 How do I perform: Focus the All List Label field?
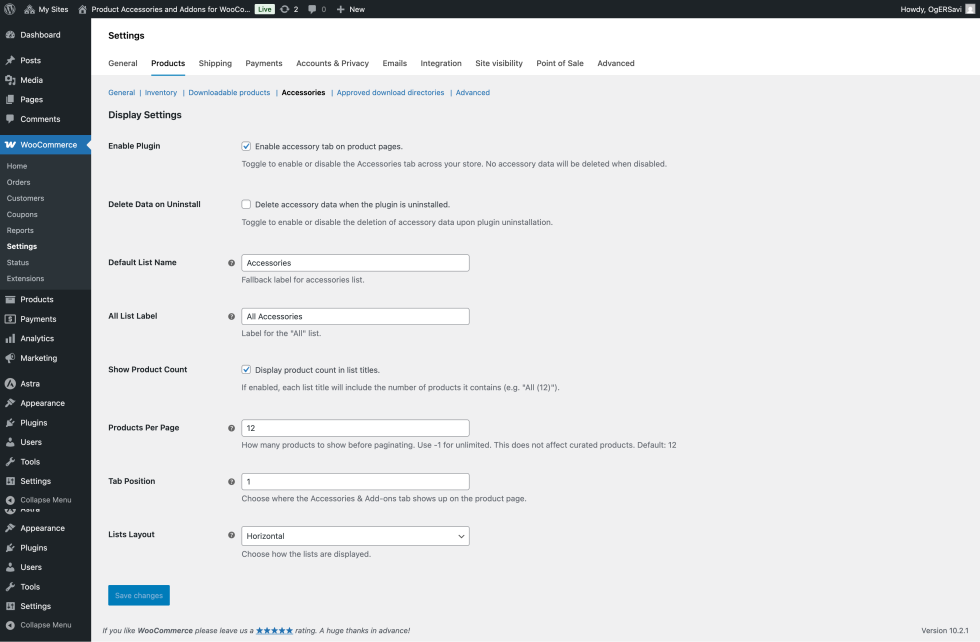coord(355,317)
